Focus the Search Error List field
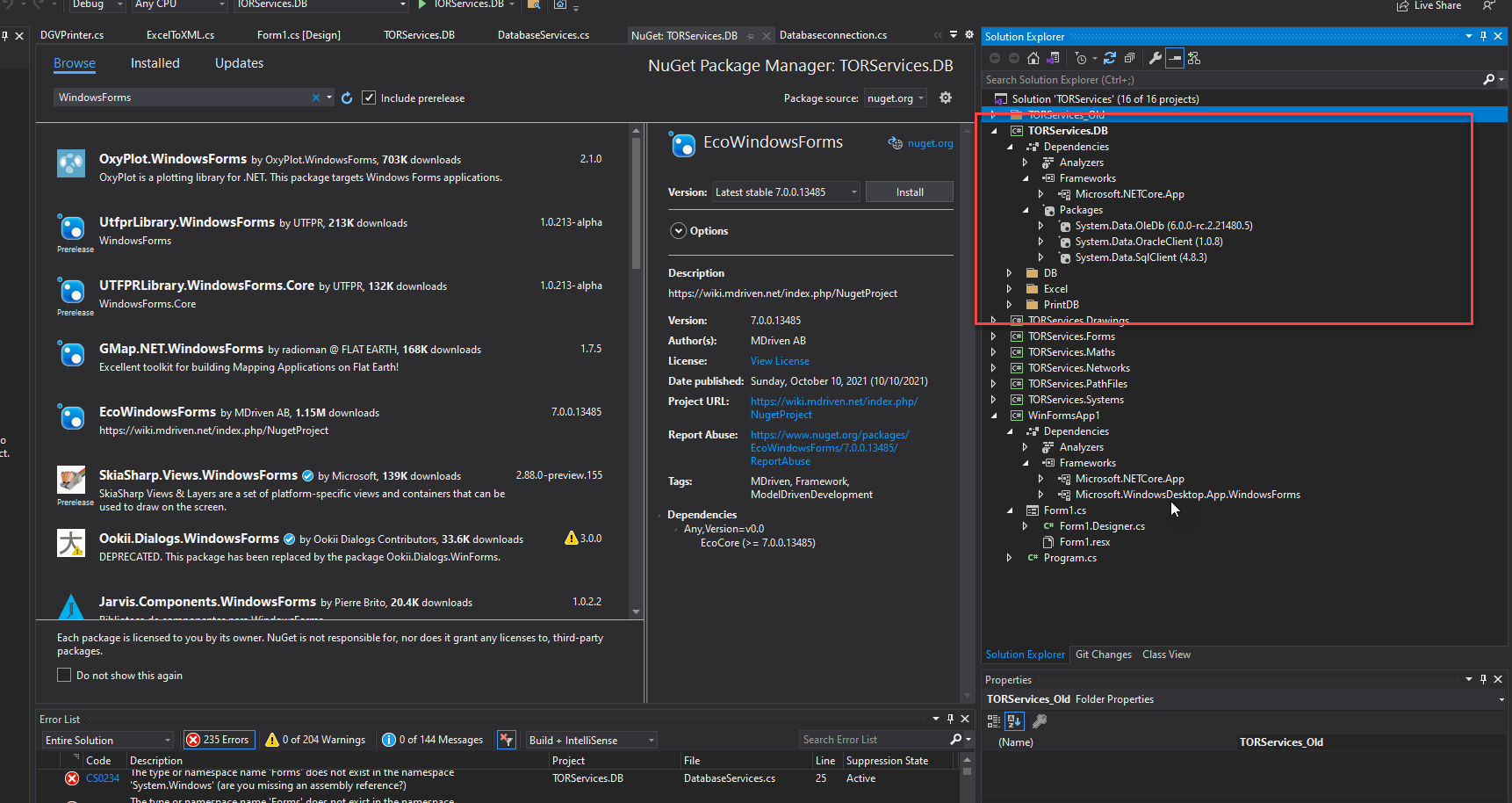Image resolution: width=1512 pixels, height=803 pixels. 874,740
